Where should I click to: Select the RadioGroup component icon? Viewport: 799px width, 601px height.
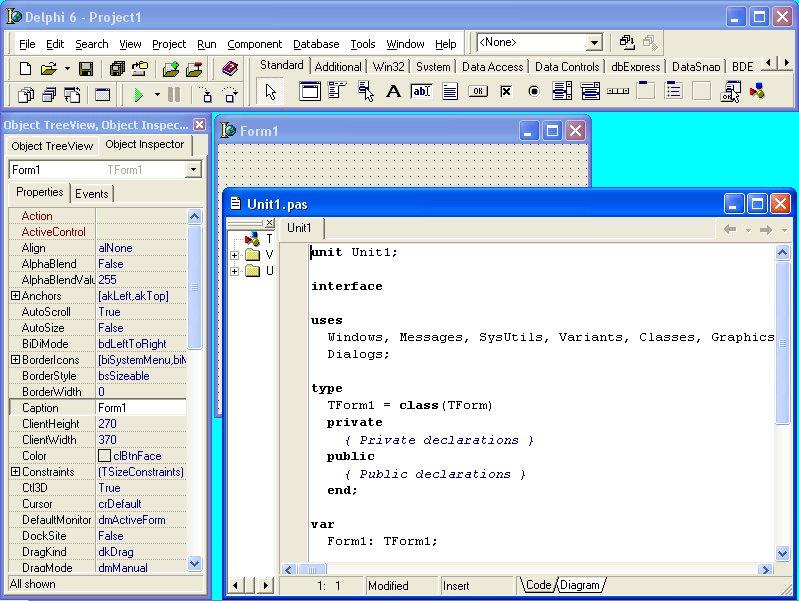pyautogui.click(x=674, y=92)
